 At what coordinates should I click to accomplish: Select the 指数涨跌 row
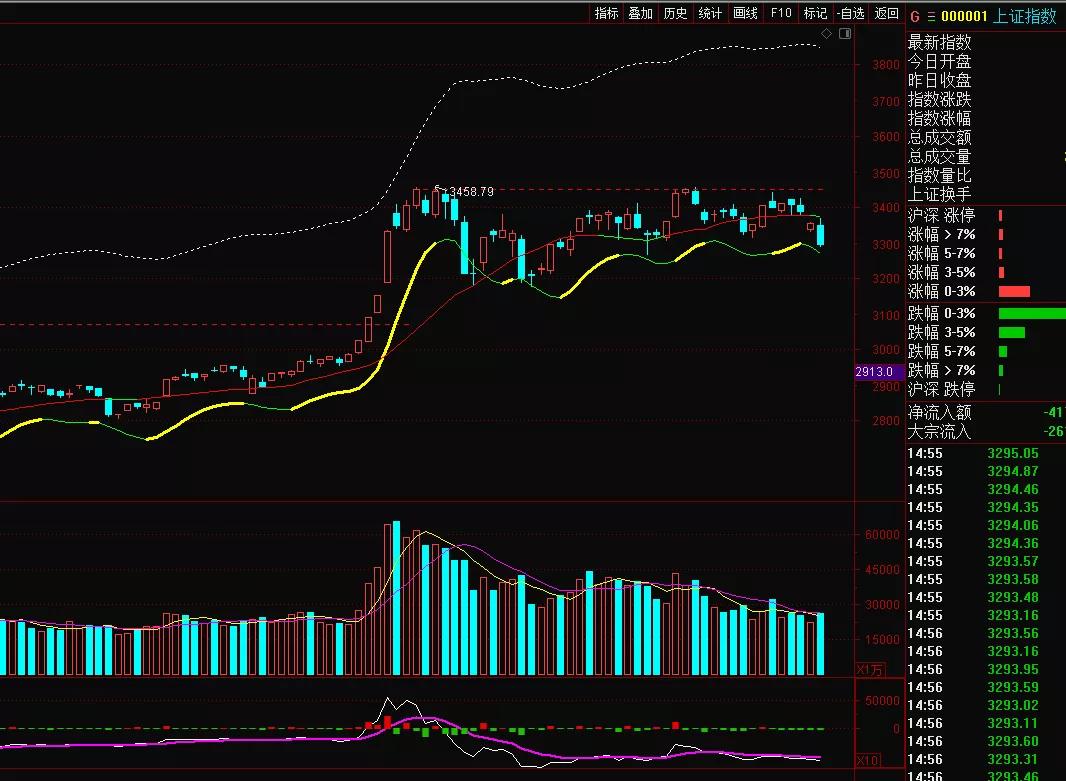pyautogui.click(x=986, y=99)
